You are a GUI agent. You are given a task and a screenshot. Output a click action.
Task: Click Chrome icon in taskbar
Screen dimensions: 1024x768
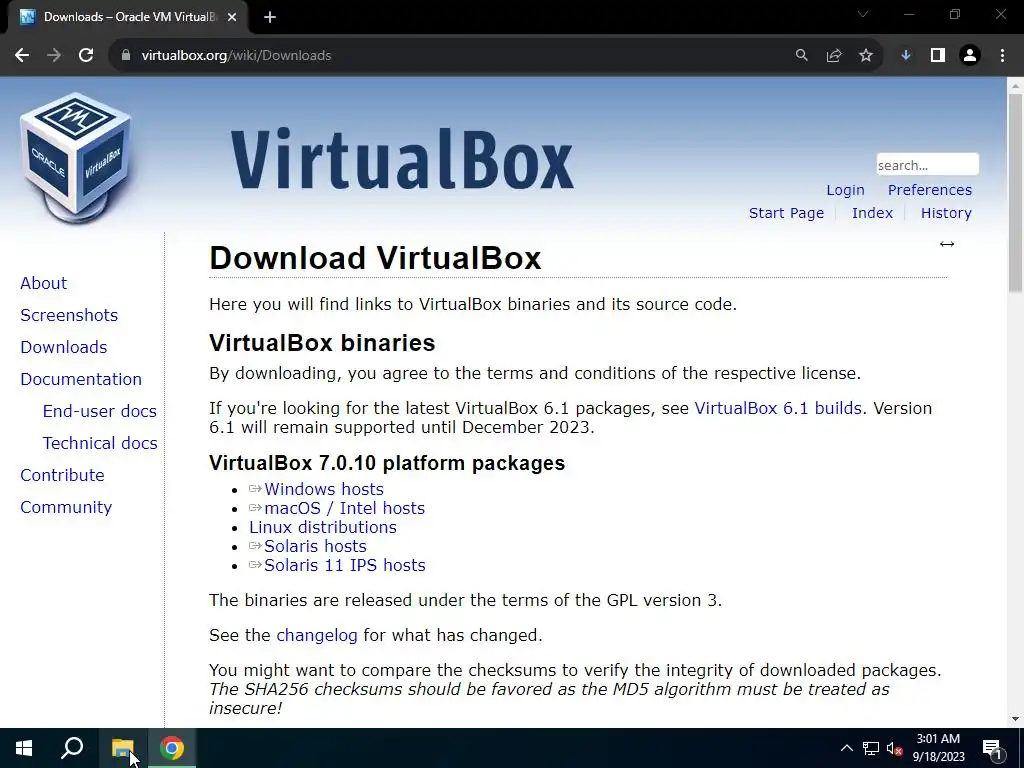click(172, 748)
